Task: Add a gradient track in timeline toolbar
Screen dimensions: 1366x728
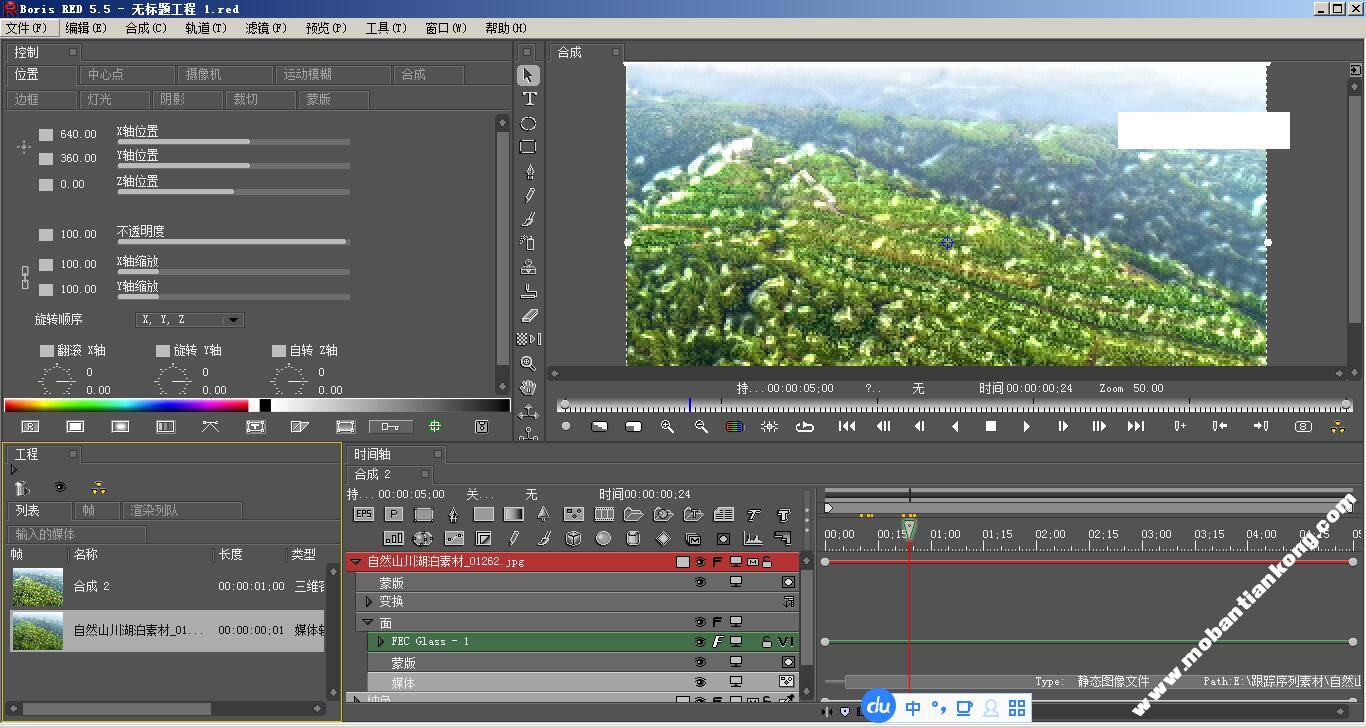Action: pos(514,514)
